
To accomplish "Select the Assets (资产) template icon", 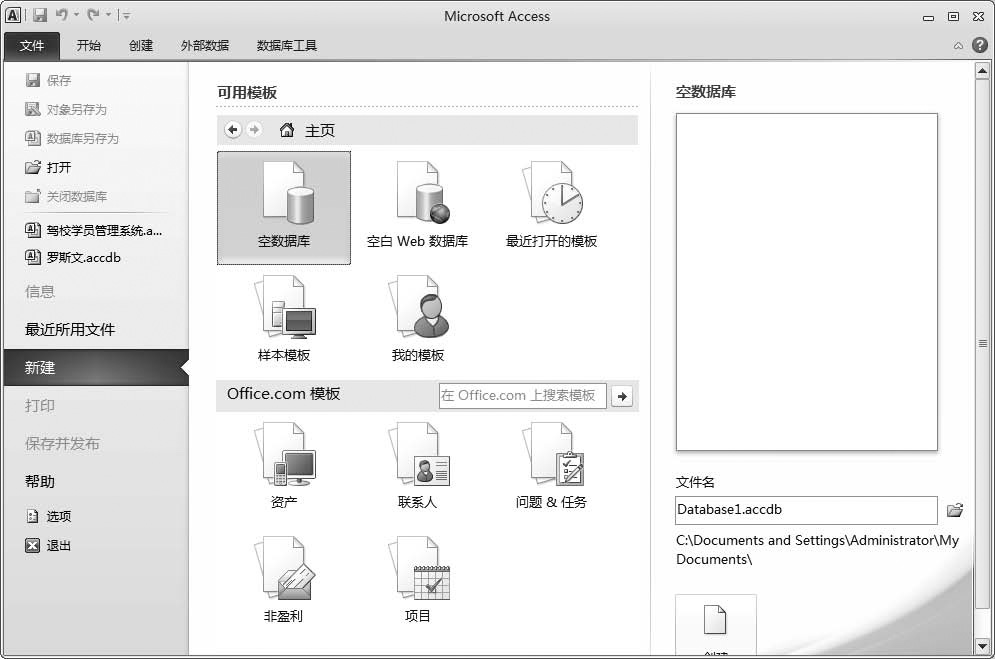I will (284, 466).
